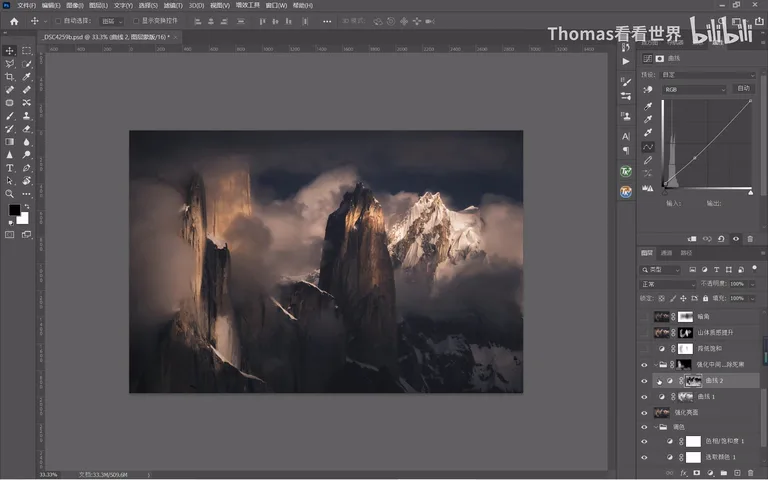Select the Gradient tool
Viewport: 768px width, 480px height.
pos(9,142)
